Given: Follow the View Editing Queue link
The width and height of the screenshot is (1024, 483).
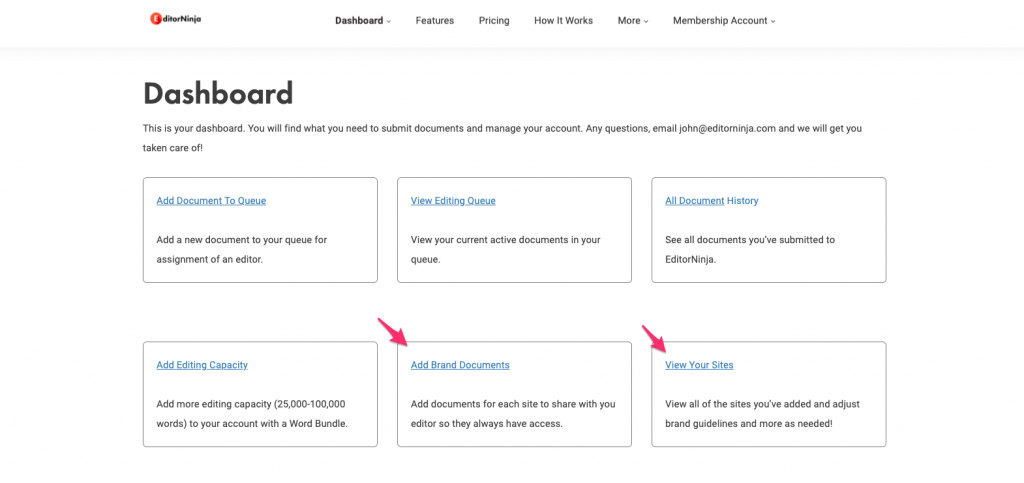Looking at the screenshot, I should point(453,201).
